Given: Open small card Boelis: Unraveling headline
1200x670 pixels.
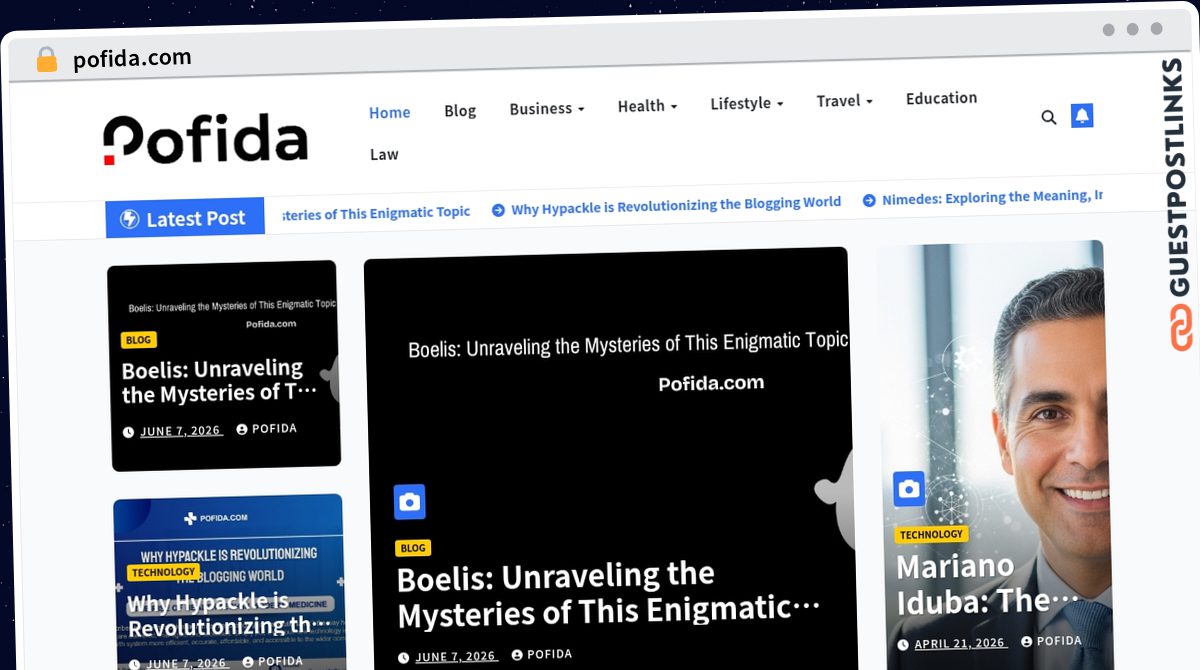Looking at the screenshot, I should coord(219,382).
